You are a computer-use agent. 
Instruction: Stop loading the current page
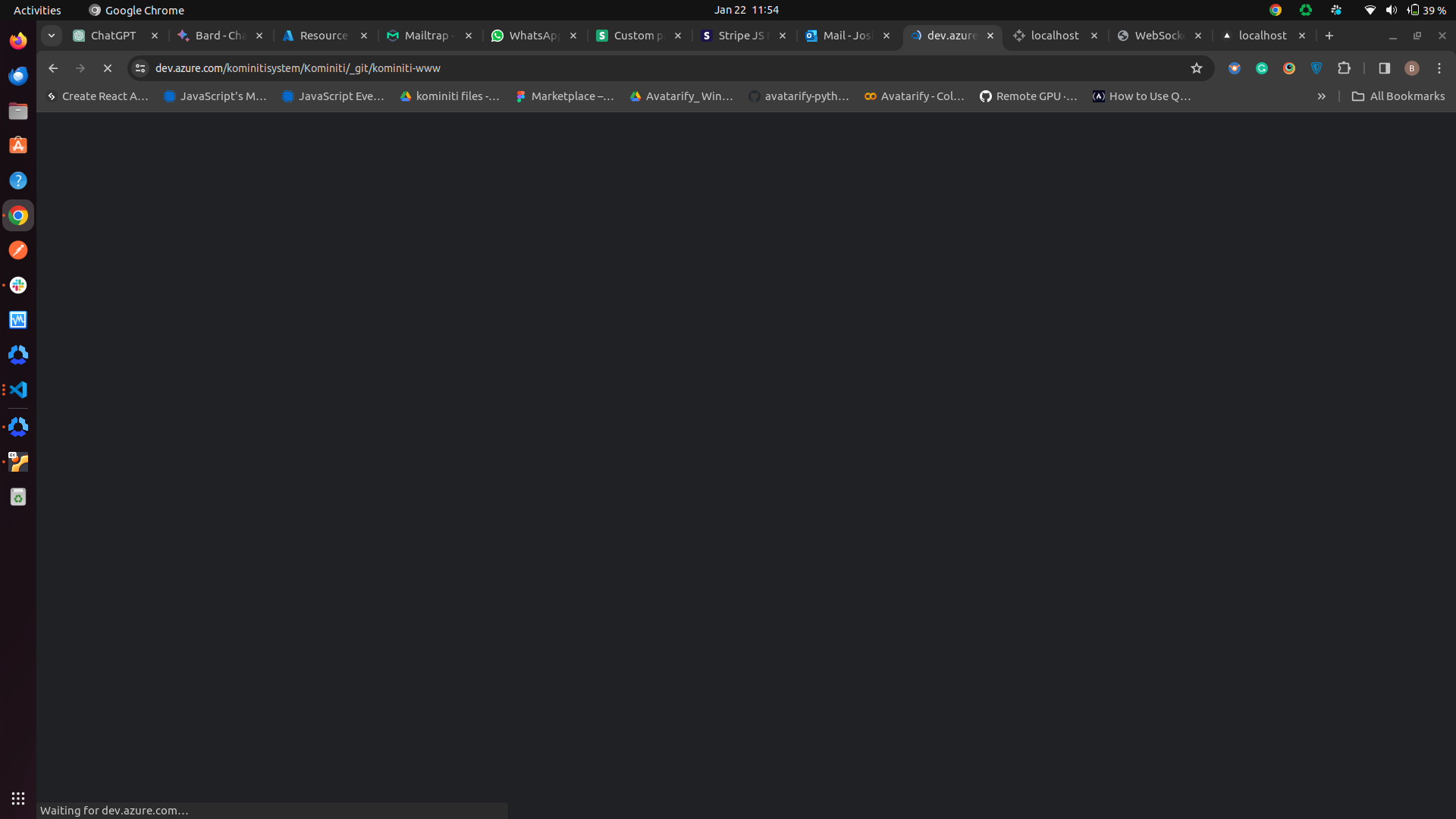[108, 68]
